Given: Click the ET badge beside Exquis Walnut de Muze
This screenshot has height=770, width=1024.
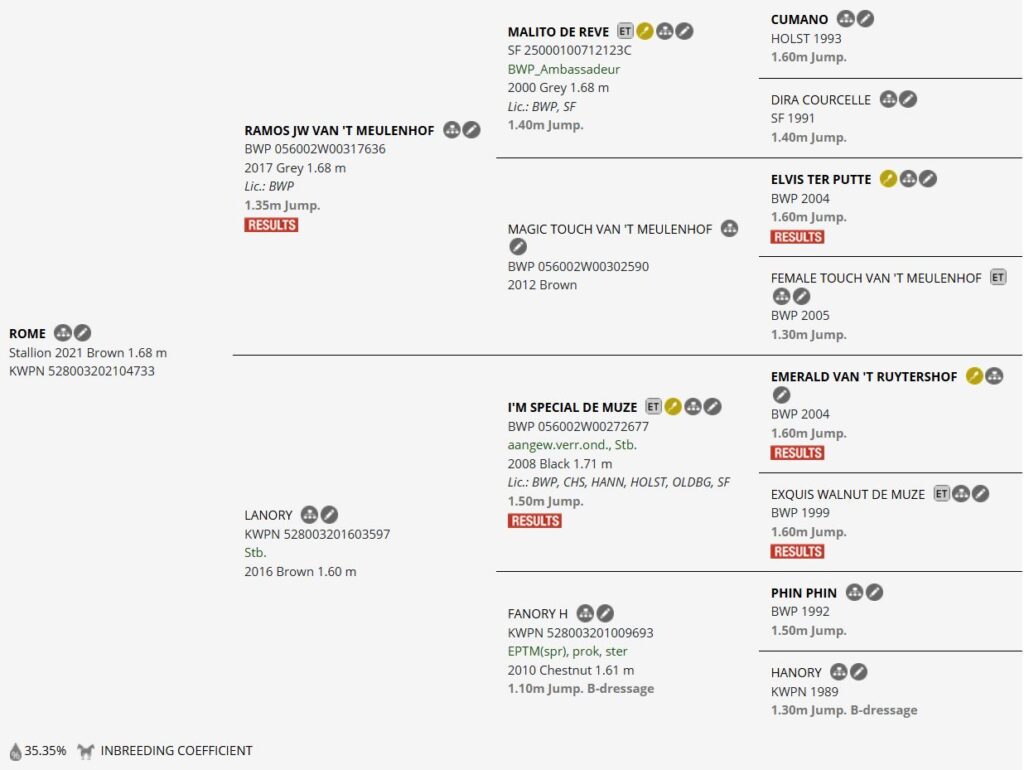Looking at the screenshot, I should coord(942,493).
